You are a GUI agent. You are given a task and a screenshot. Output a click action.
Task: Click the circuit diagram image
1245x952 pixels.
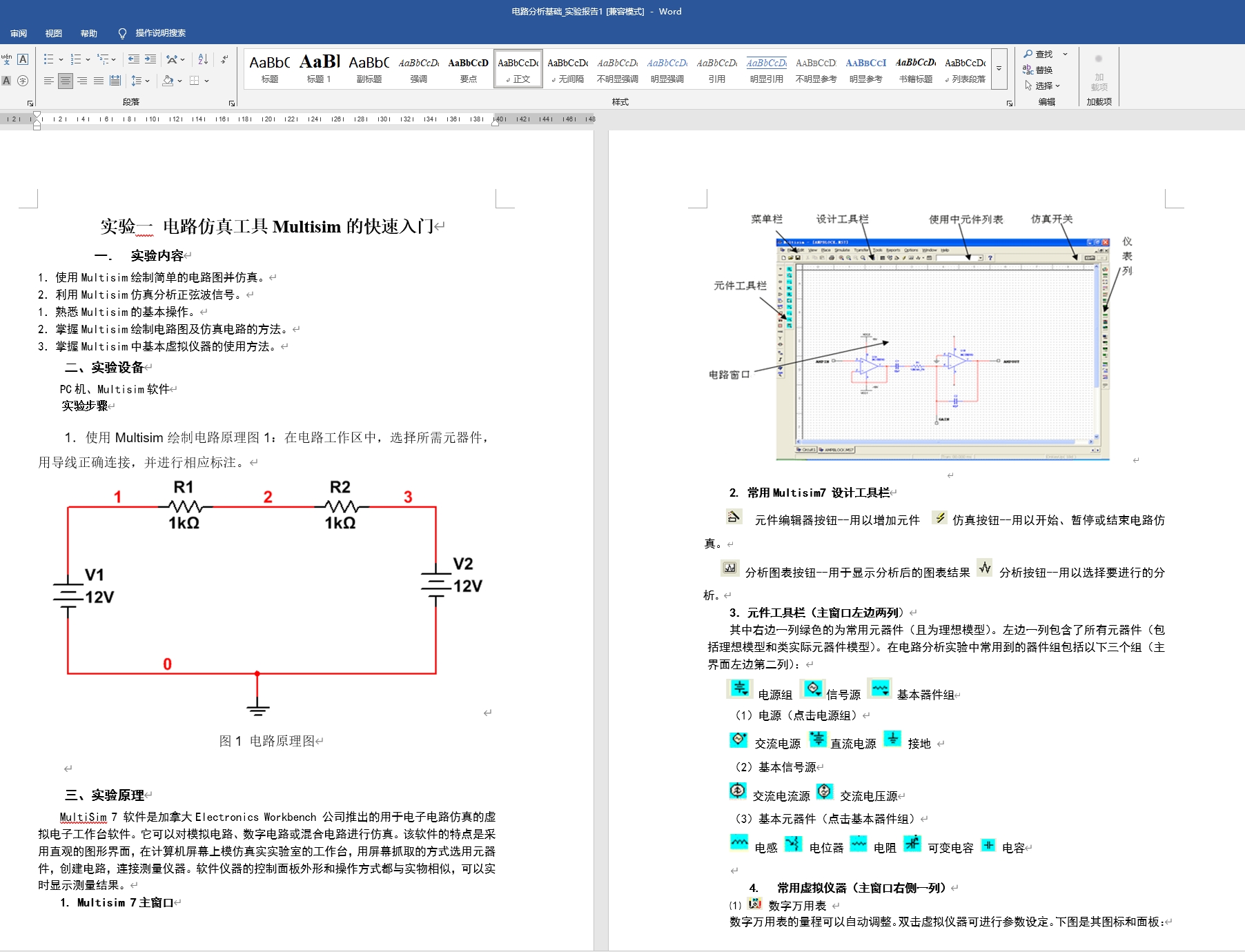tap(268, 599)
